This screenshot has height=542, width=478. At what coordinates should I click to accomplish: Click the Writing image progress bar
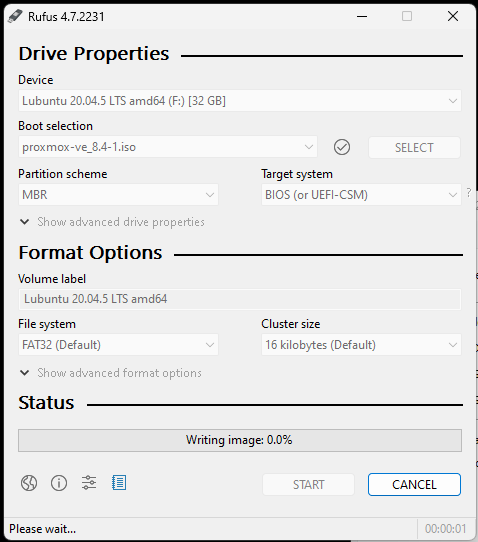(240, 440)
